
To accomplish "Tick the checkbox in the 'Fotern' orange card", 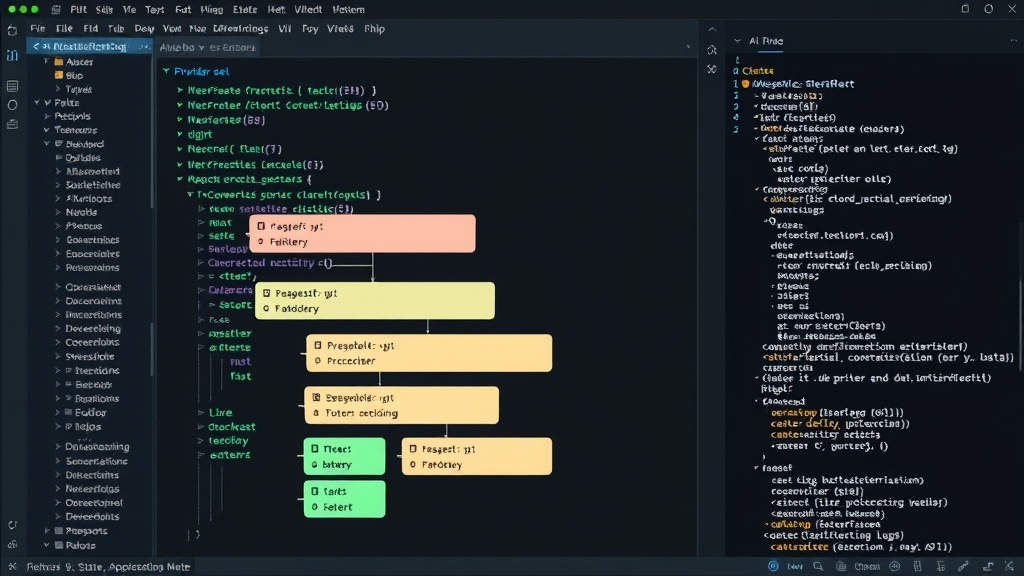I will pos(317,397).
